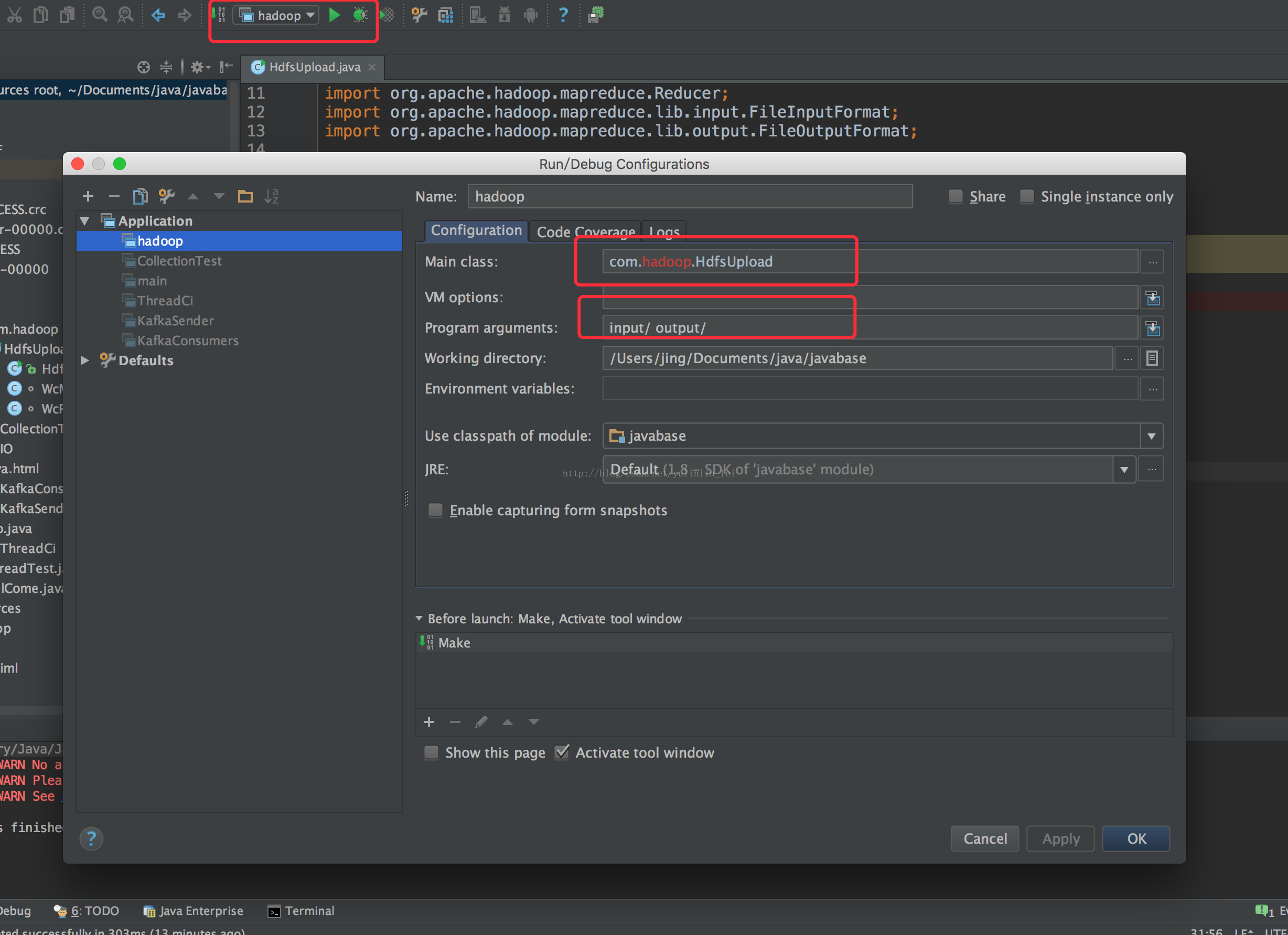Add a Before launch task with plus

click(x=430, y=722)
